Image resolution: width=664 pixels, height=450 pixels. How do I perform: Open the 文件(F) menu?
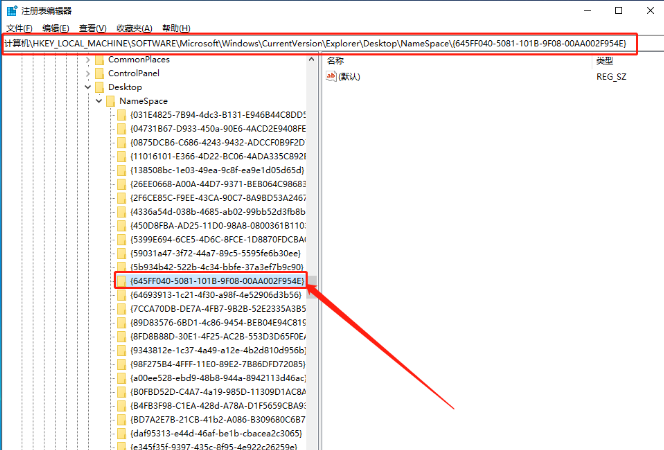[x=19, y=28]
